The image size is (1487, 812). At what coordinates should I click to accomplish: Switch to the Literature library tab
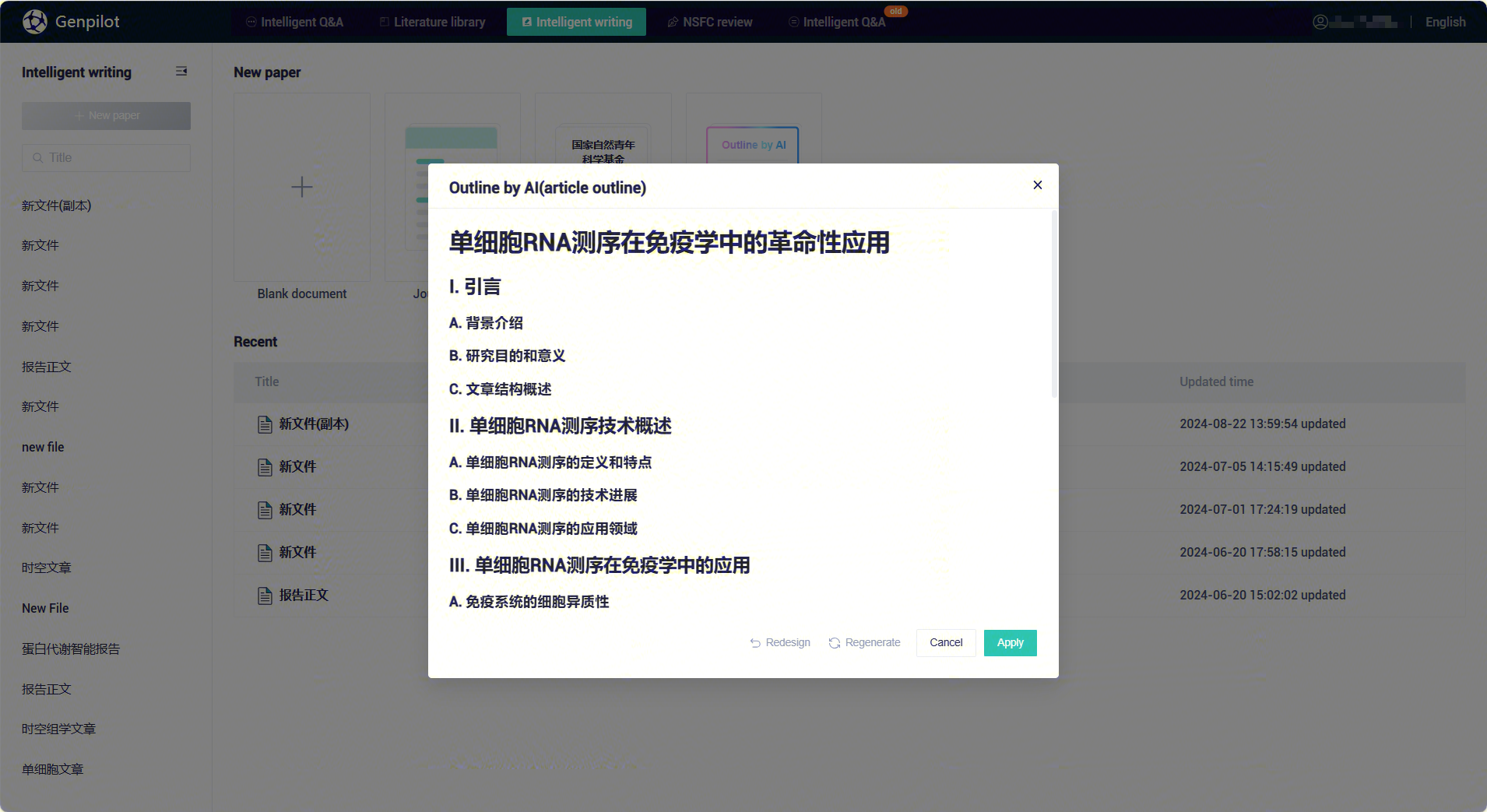[432, 22]
